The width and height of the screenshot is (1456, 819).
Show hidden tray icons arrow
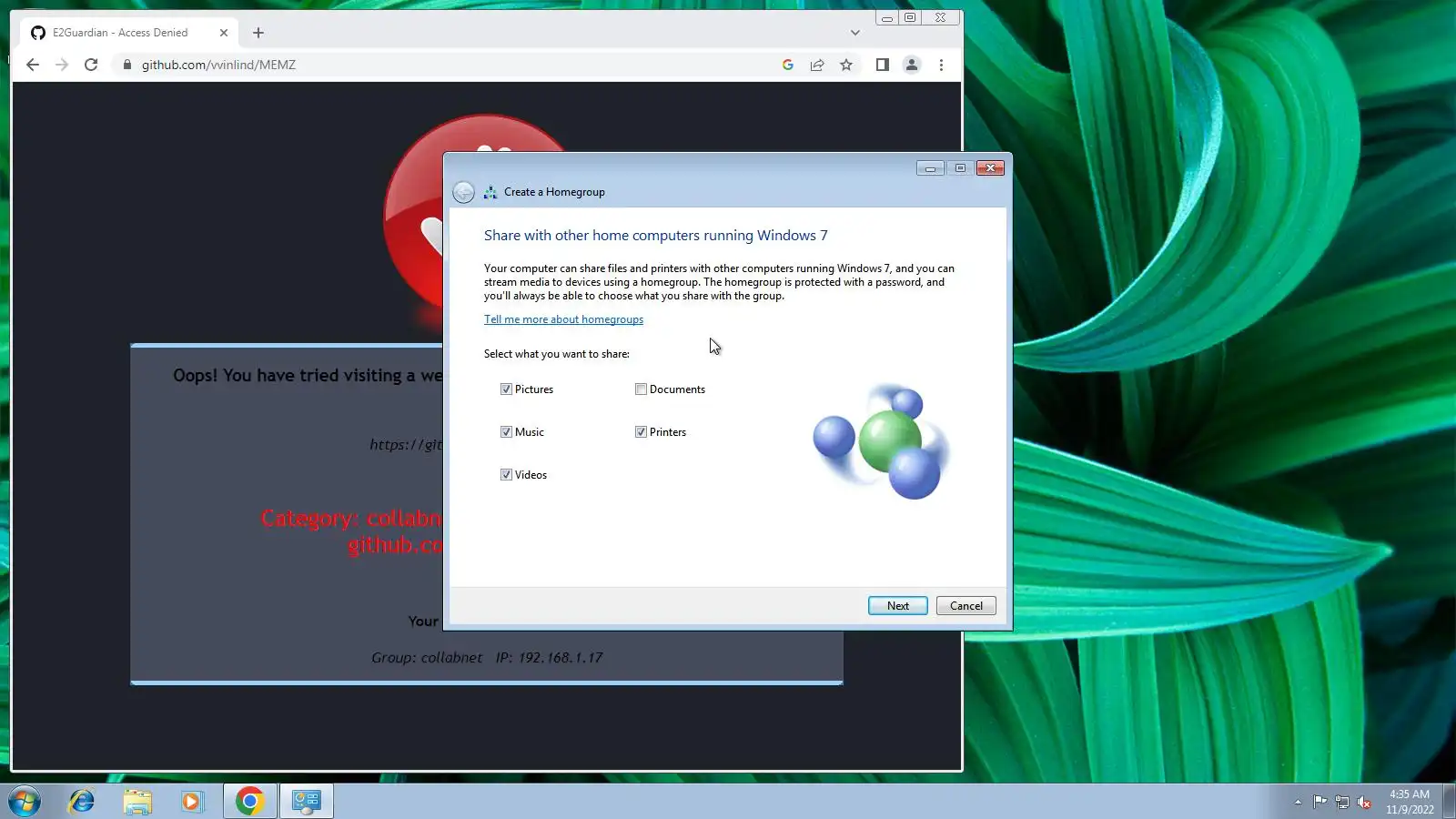click(x=1298, y=802)
